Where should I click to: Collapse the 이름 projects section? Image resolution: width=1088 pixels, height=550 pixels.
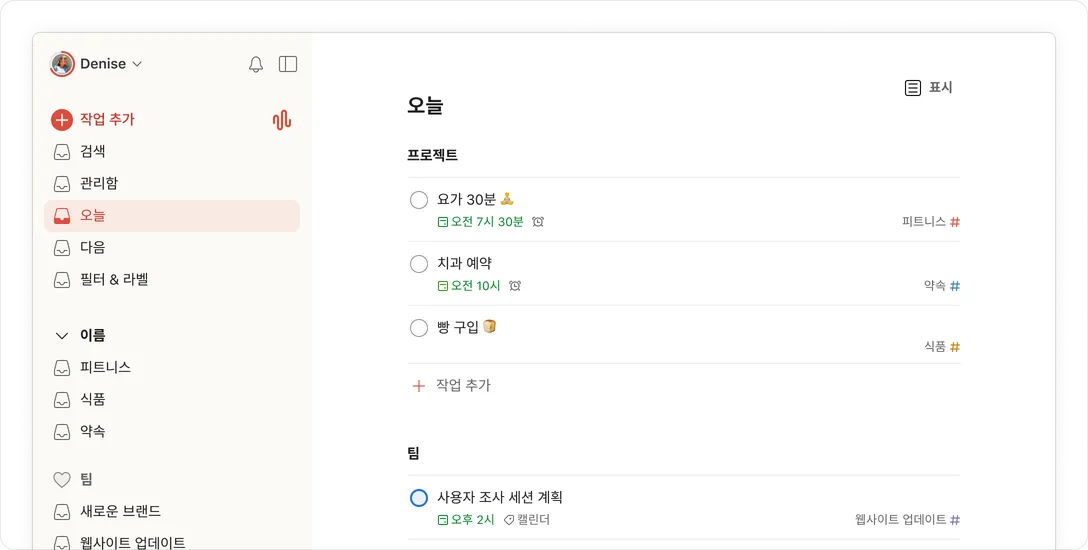62,336
